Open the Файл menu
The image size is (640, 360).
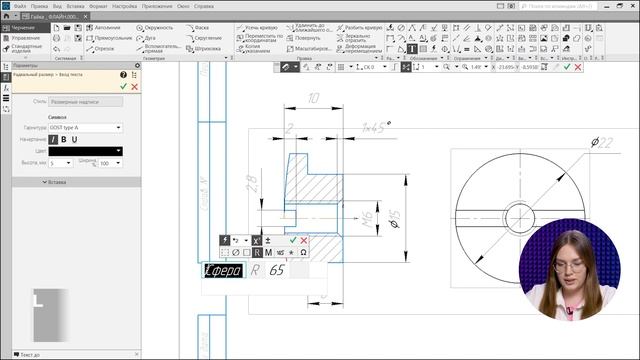click(20, 6)
